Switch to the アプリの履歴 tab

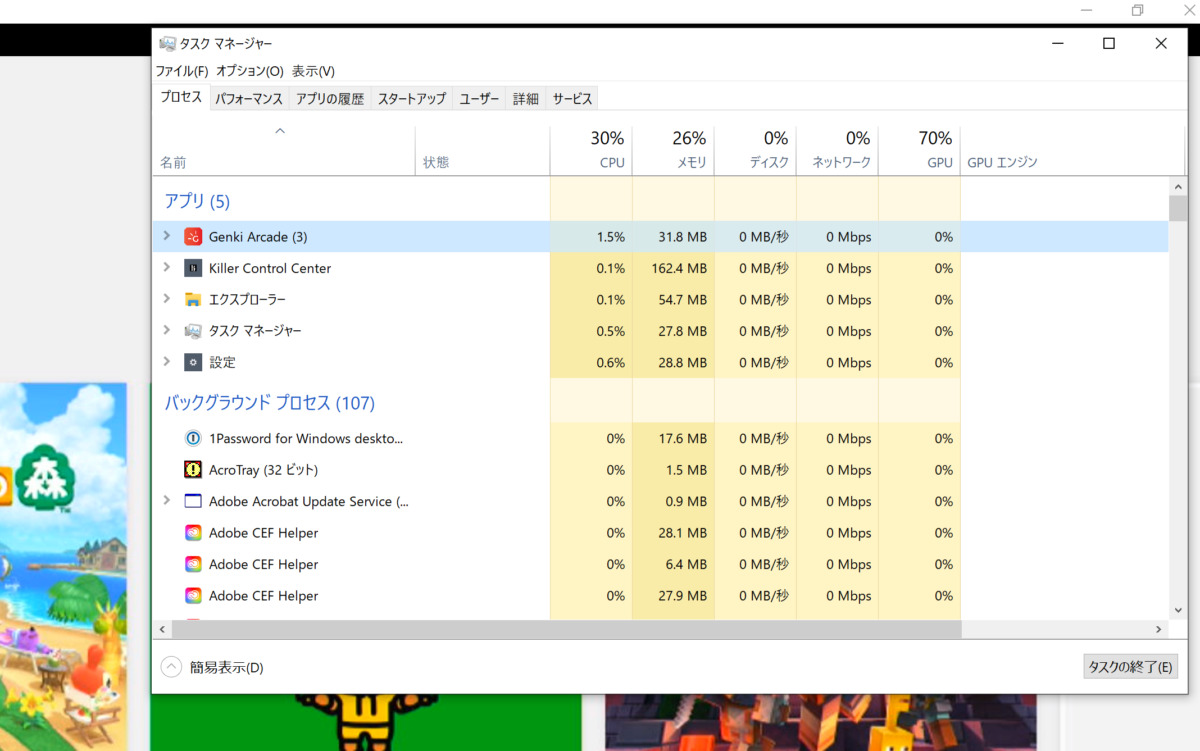coord(330,99)
